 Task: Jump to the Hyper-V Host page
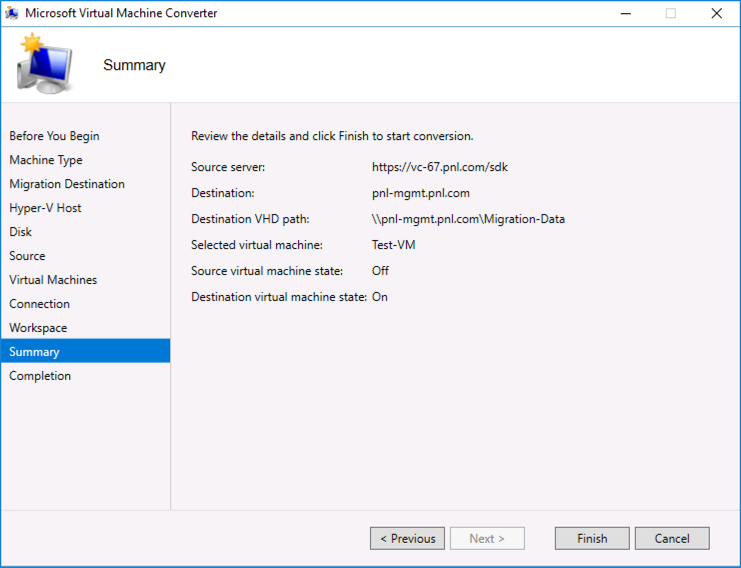point(45,208)
